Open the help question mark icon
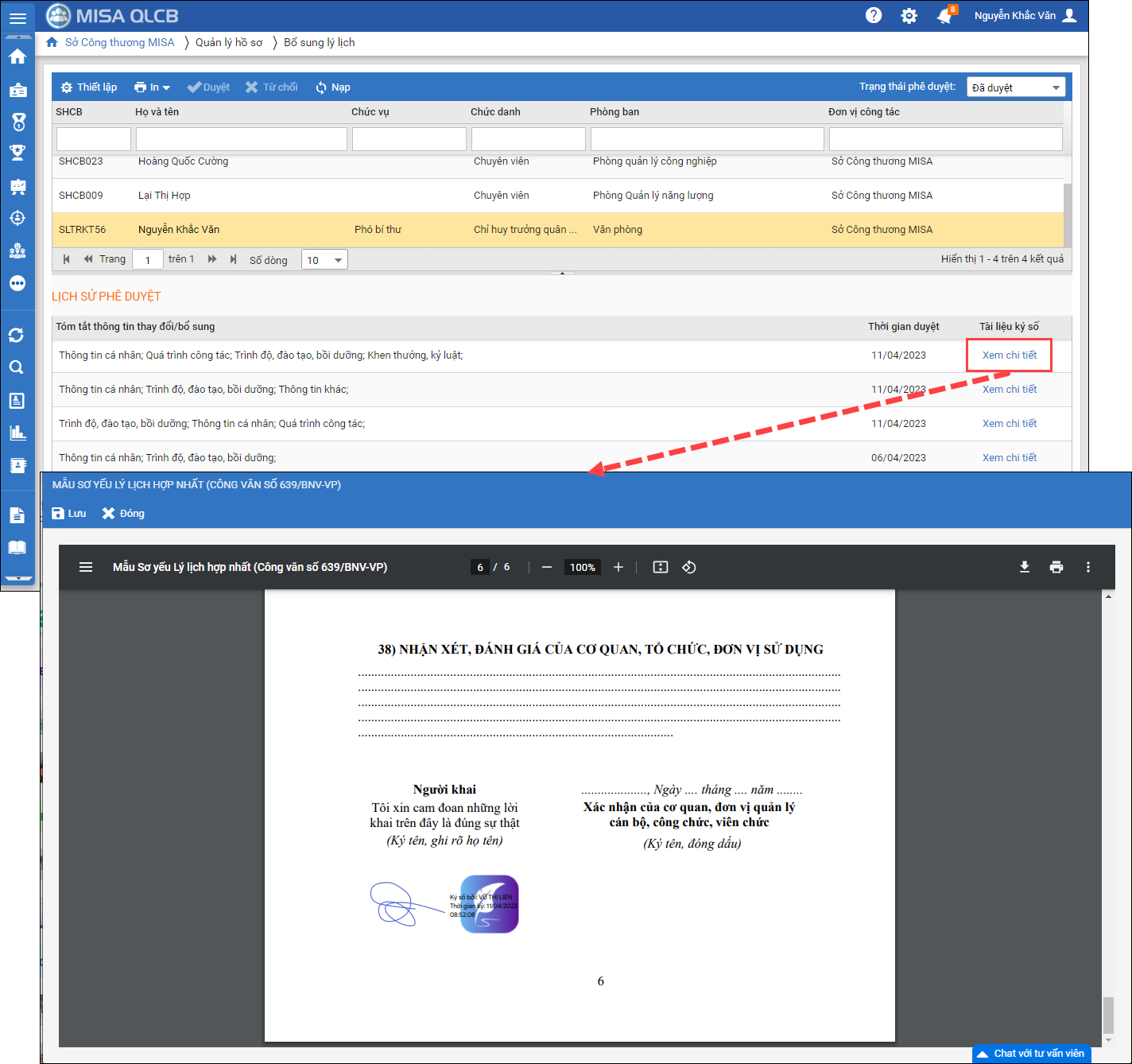The image size is (1132, 1064). point(873,16)
